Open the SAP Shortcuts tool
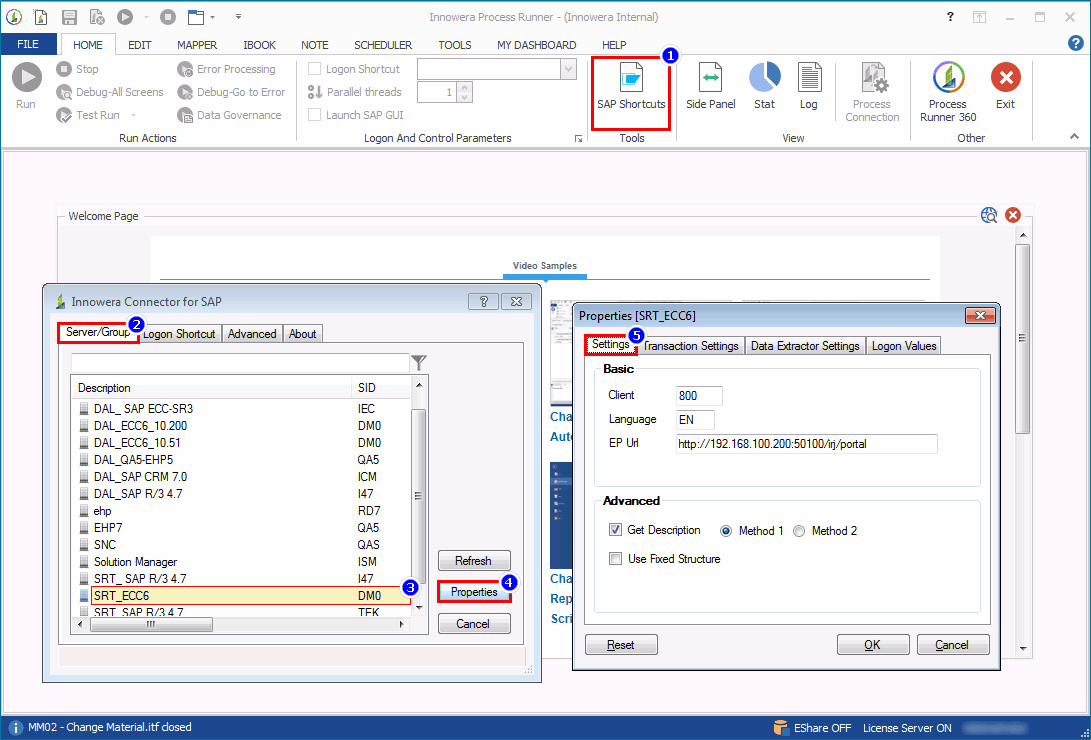The image size is (1091, 740). point(630,90)
